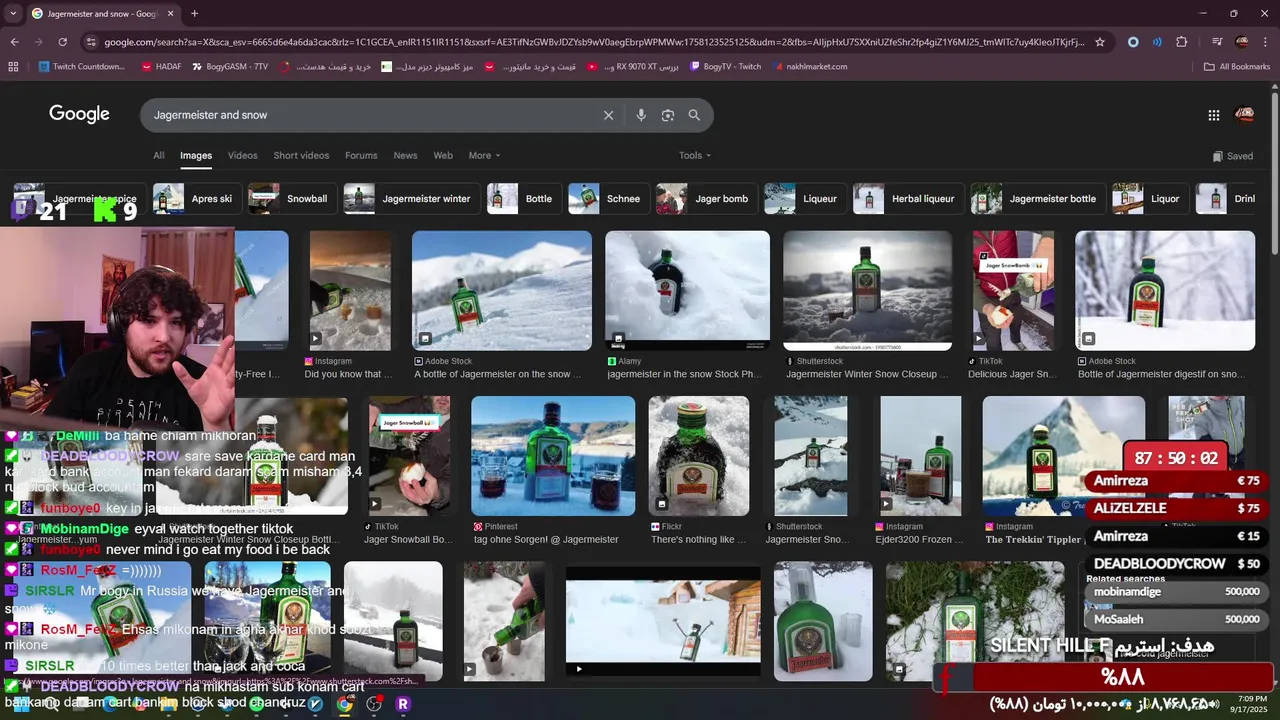Switch to the Videos tab
This screenshot has width=1280, height=720.
(242, 156)
